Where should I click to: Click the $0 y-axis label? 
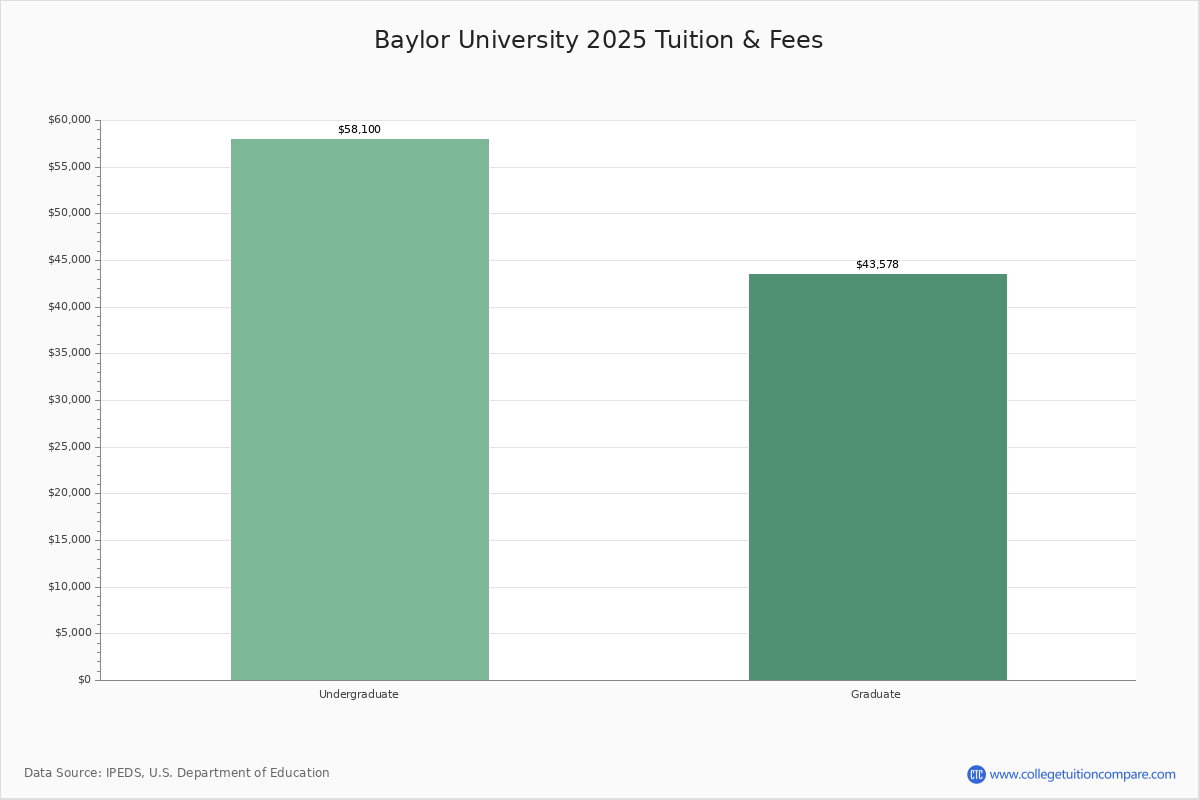[x=84, y=680]
